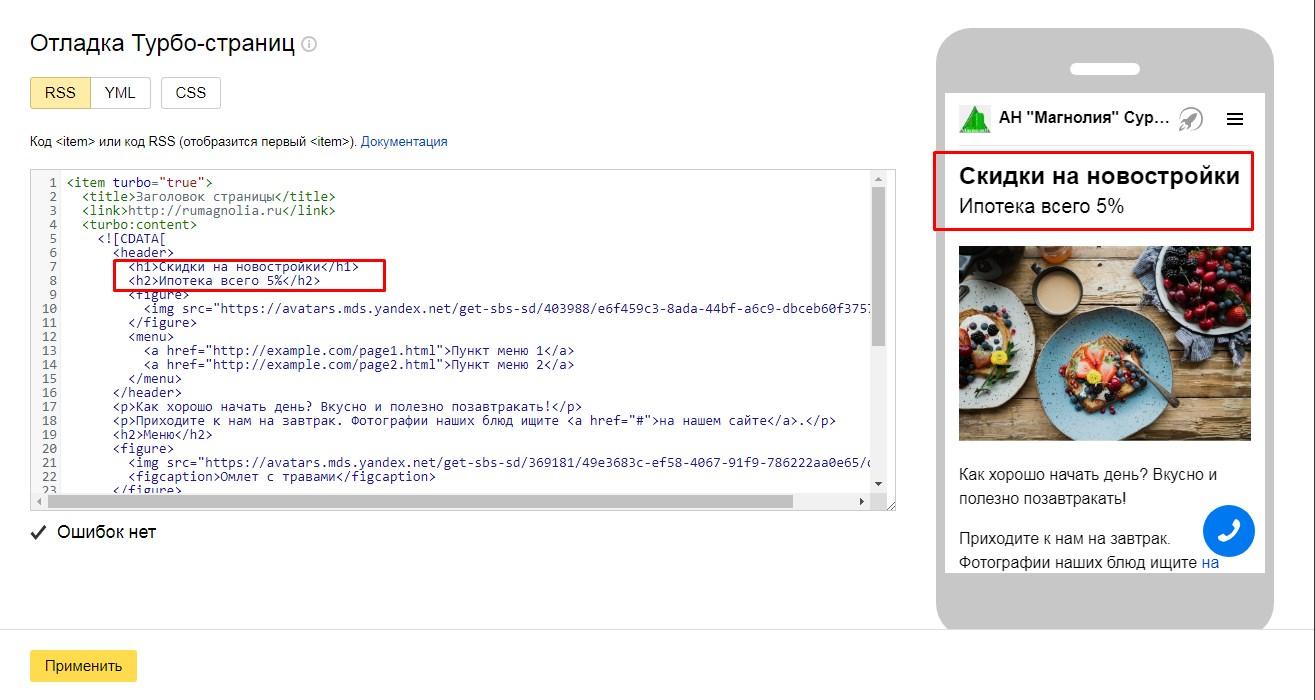
Task: Click the horizontal scrollbar under the code
Action: [x=420, y=501]
